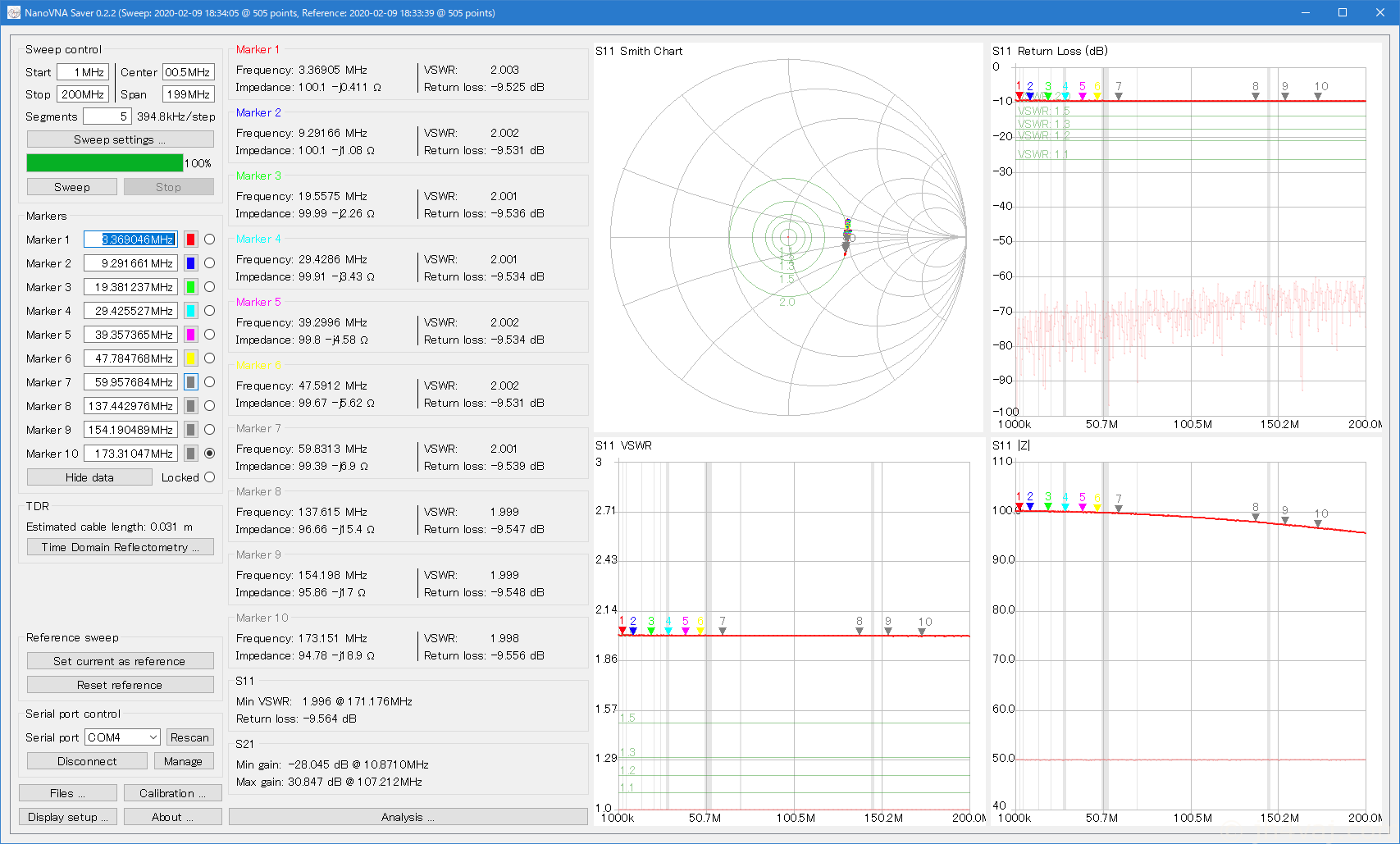Screen dimensions: 1400x844
Task: Click the Reset reference button
Action: point(121,685)
